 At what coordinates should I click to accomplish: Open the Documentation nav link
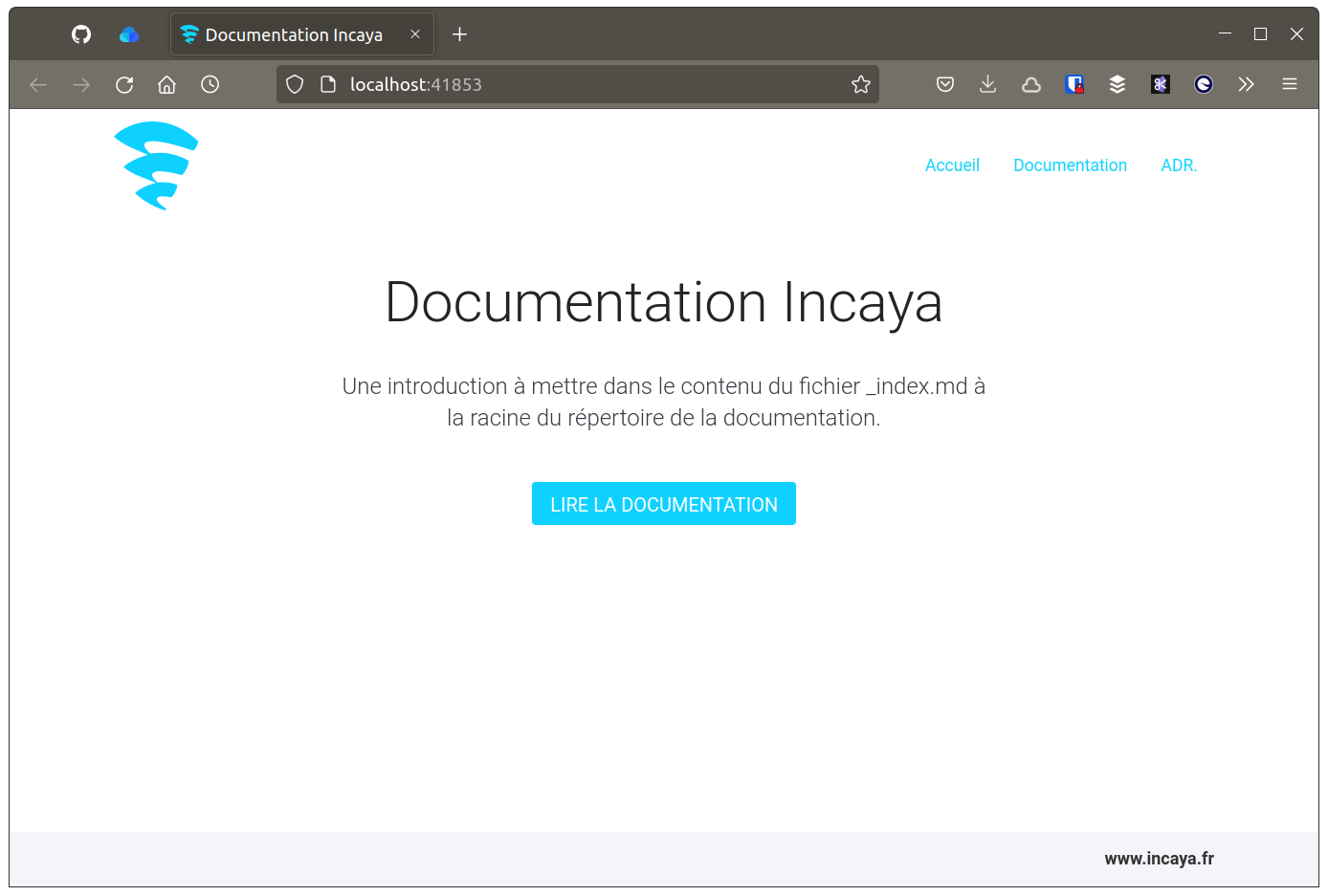tap(1071, 165)
